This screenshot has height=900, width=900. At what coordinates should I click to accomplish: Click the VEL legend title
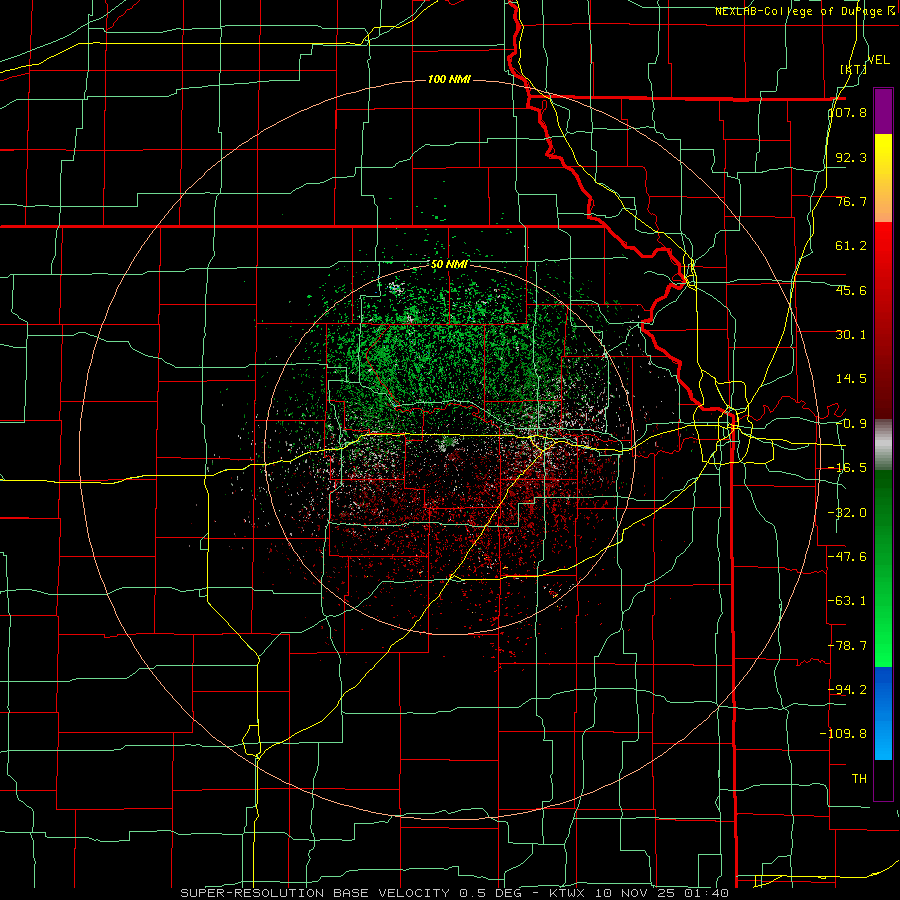coord(879,60)
